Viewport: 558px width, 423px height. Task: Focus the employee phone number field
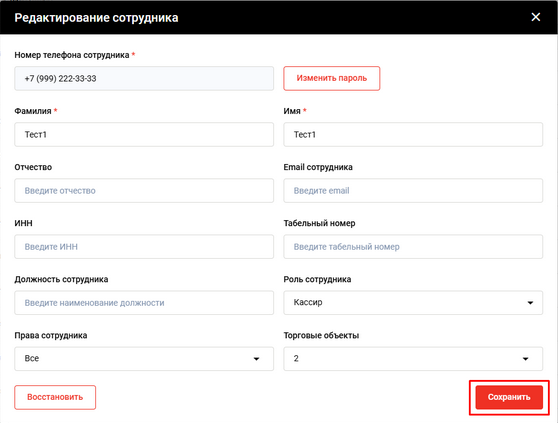[x=144, y=78]
